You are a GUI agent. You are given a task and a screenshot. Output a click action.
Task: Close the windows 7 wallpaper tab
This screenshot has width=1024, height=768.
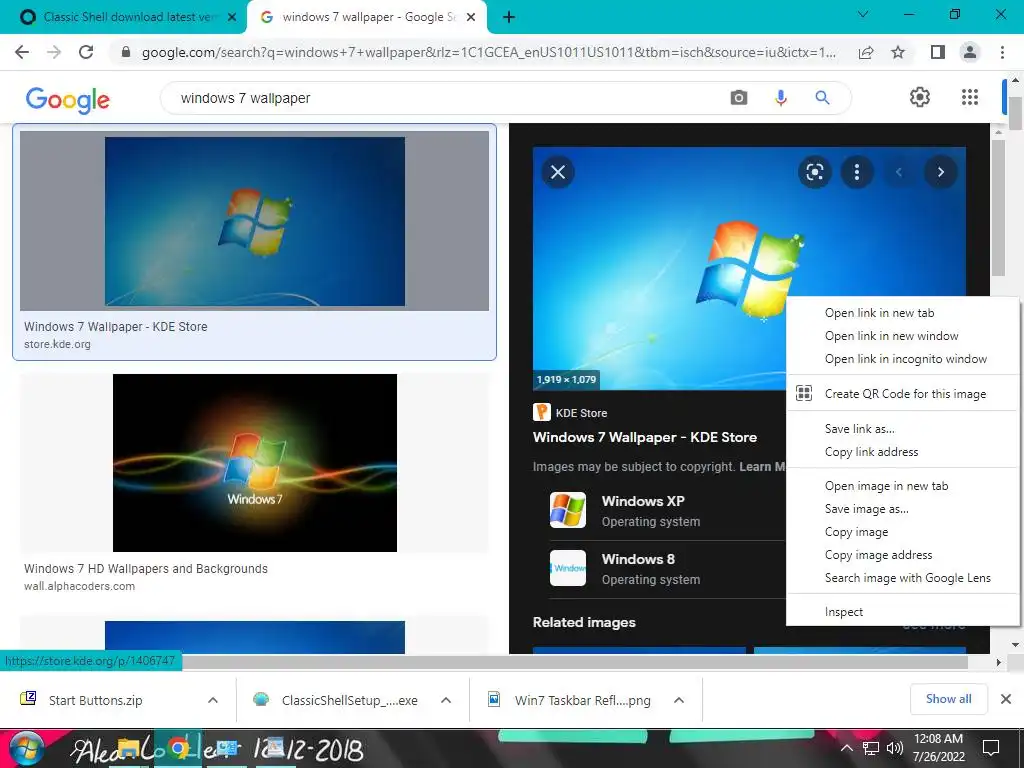(471, 18)
